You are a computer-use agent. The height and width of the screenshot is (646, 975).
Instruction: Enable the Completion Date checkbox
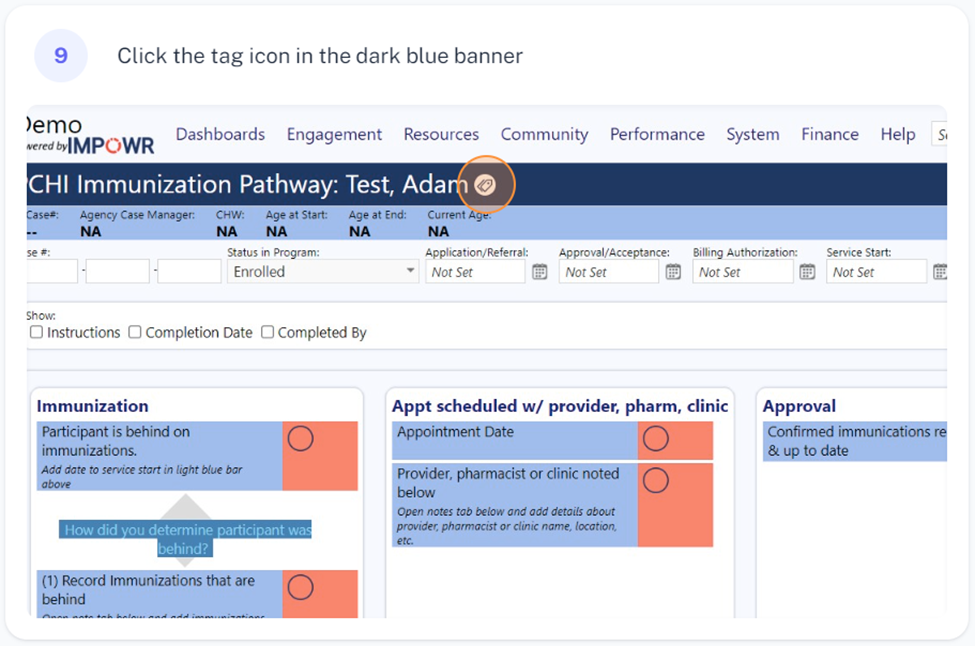click(135, 332)
